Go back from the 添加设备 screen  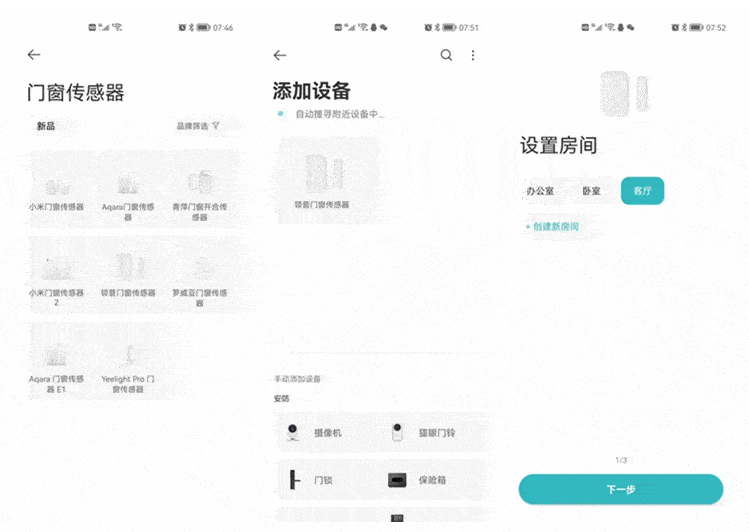pos(279,55)
